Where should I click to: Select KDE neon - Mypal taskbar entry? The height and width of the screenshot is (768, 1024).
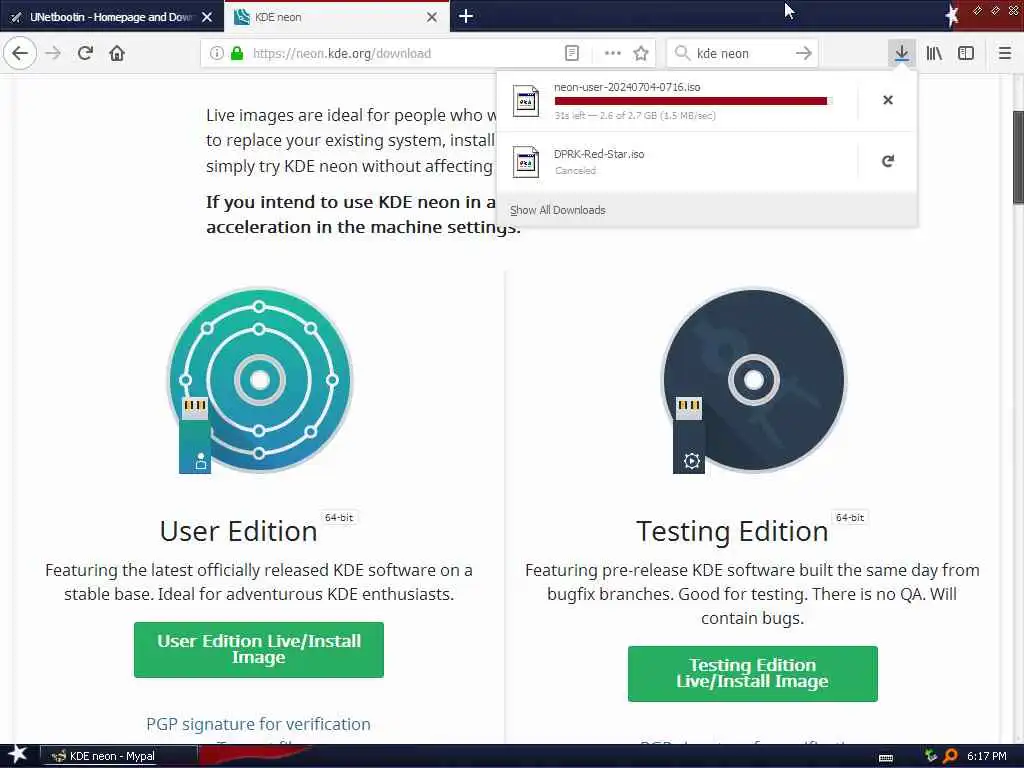(x=118, y=756)
